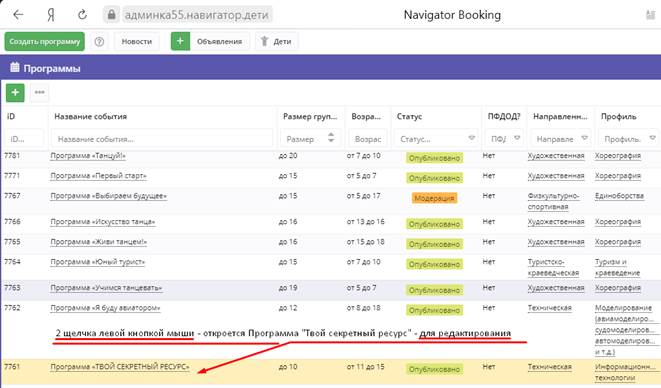Add a program with the green plus button

(15, 93)
